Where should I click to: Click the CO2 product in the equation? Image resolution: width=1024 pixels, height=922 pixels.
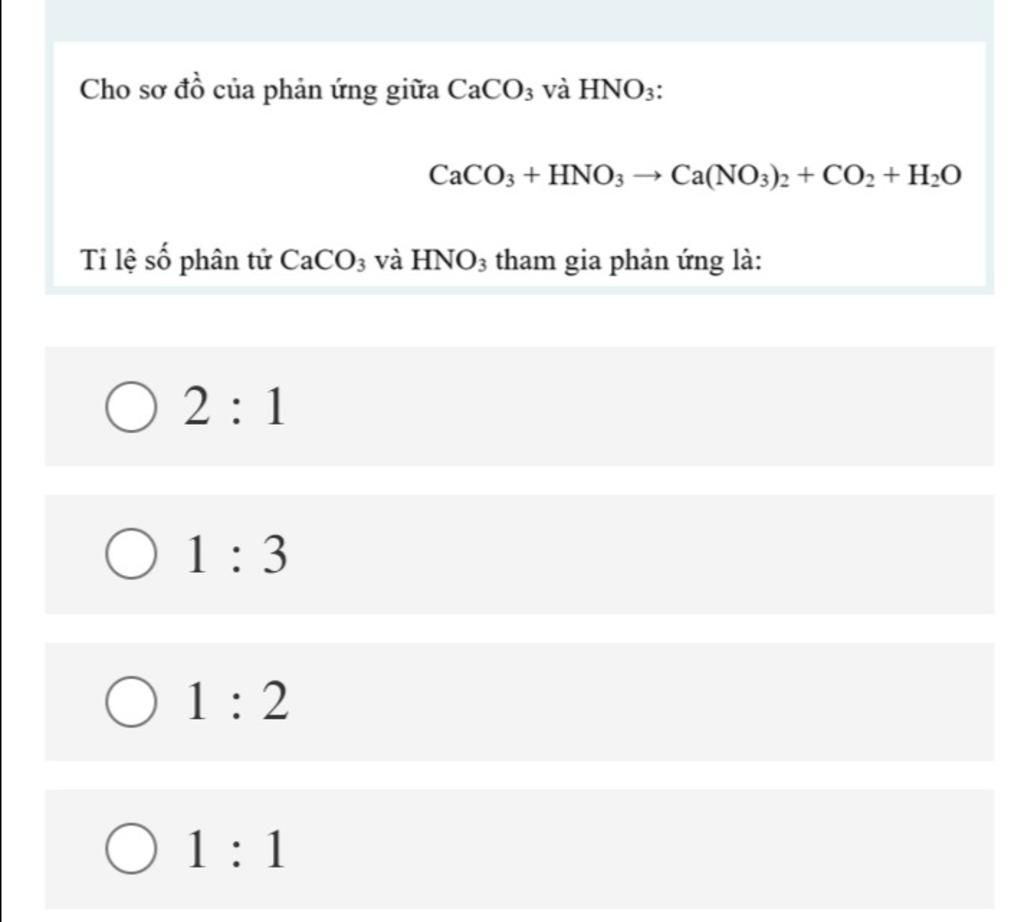[x=848, y=177]
